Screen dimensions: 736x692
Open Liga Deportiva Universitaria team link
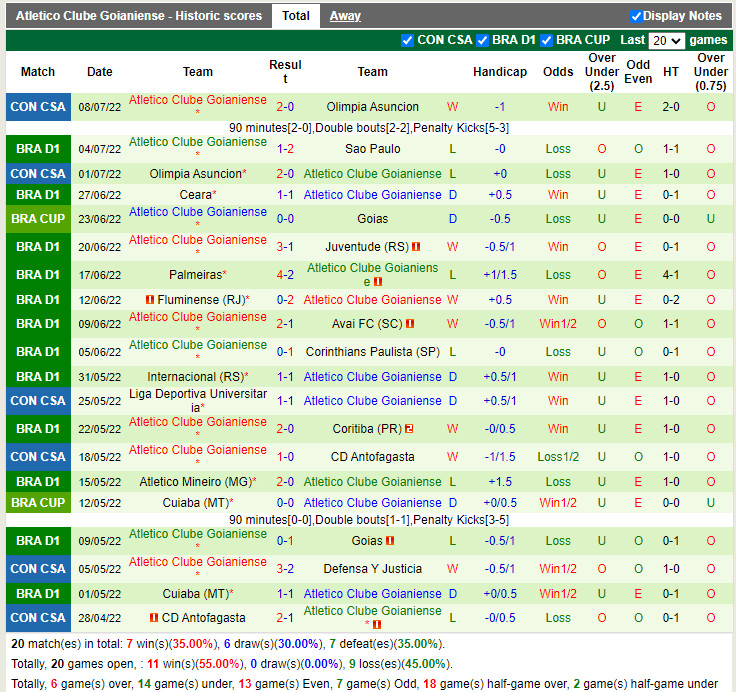(x=198, y=400)
